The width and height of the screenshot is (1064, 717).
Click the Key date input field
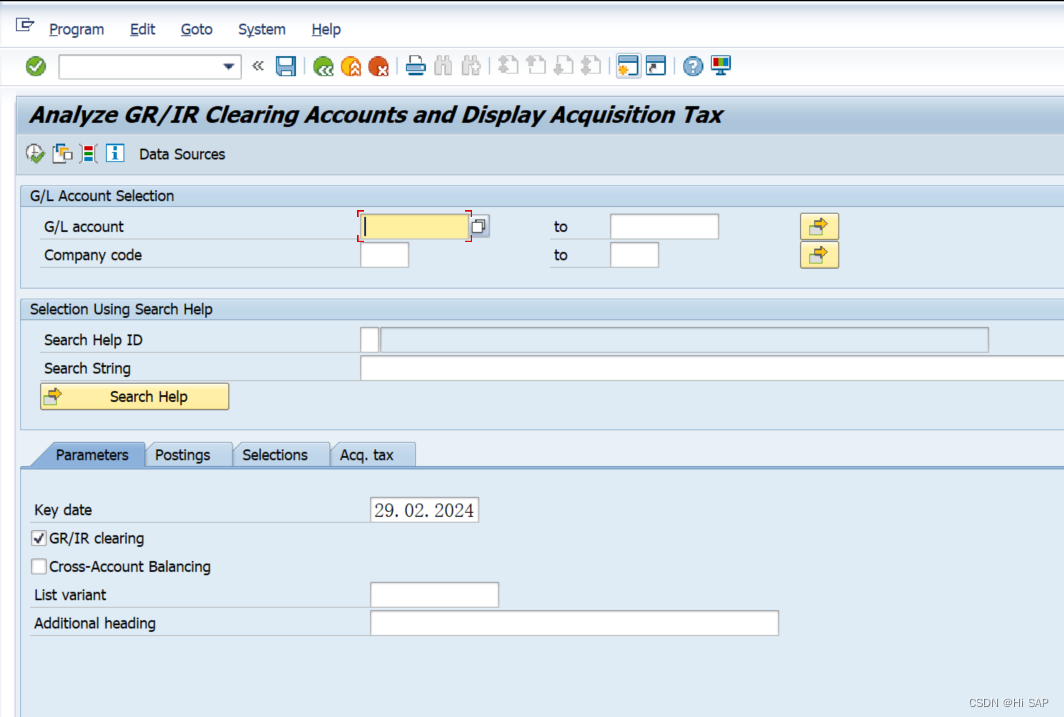tap(423, 509)
